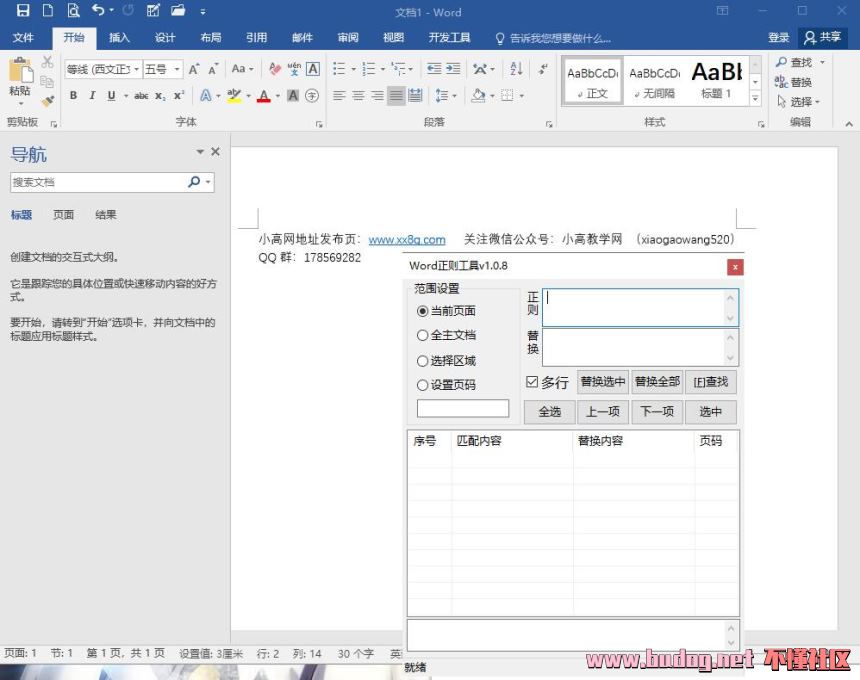Select the 全主文档 radio option

[422, 335]
